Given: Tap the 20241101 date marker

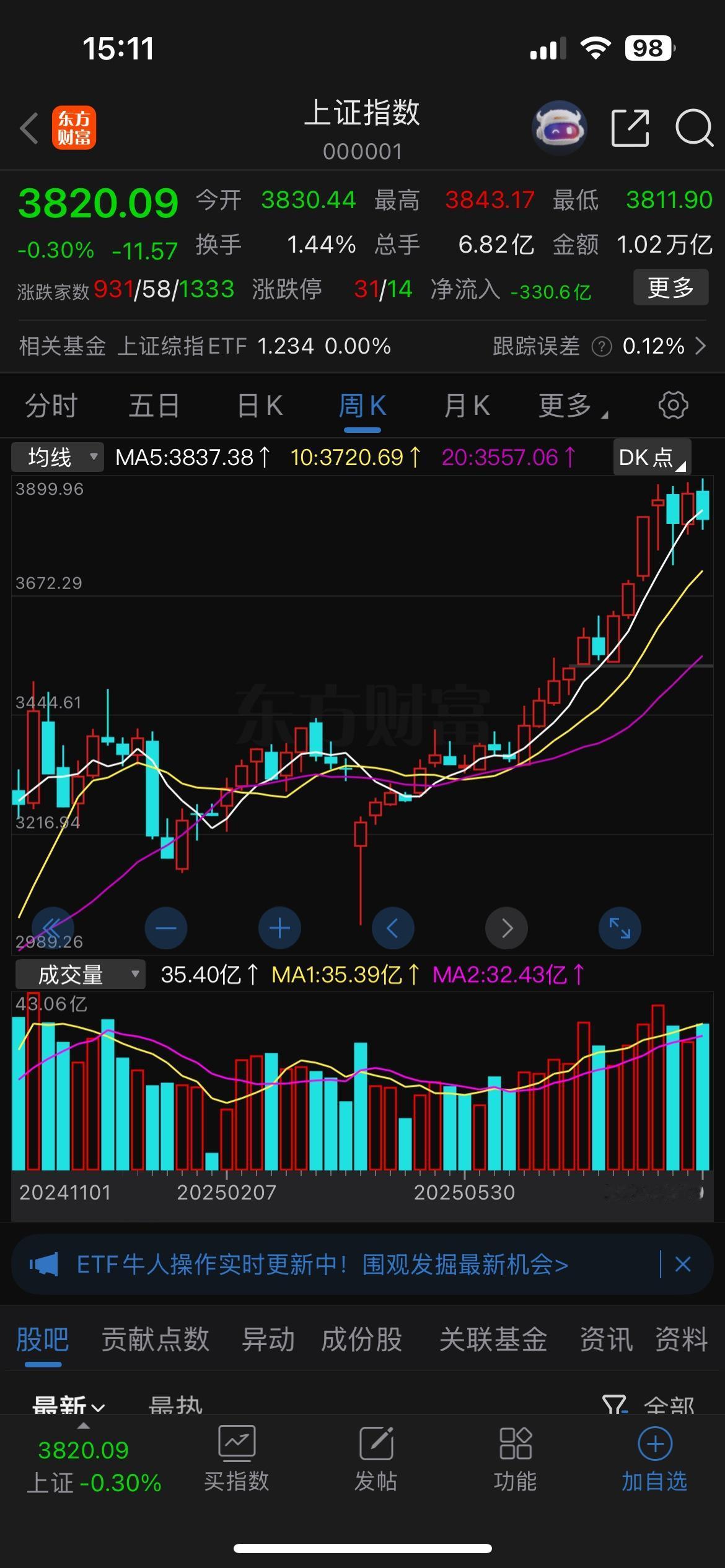Looking at the screenshot, I should pyautogui.click(x=65, y=1193).
